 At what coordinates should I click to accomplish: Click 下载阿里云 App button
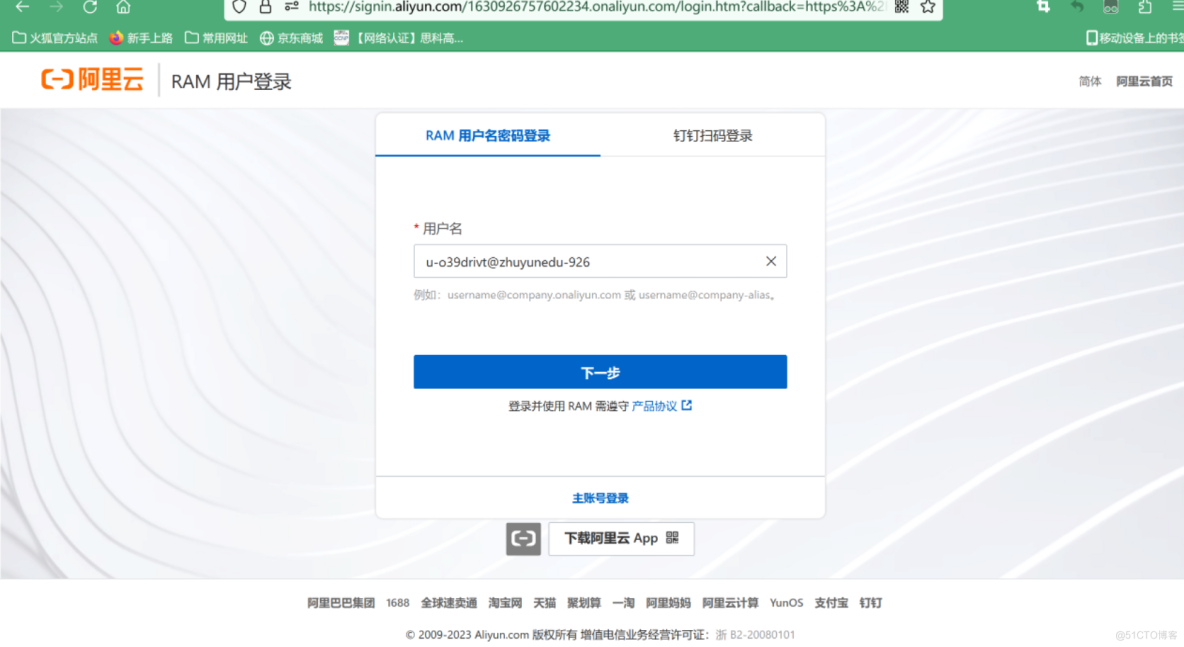coord(620,538)
